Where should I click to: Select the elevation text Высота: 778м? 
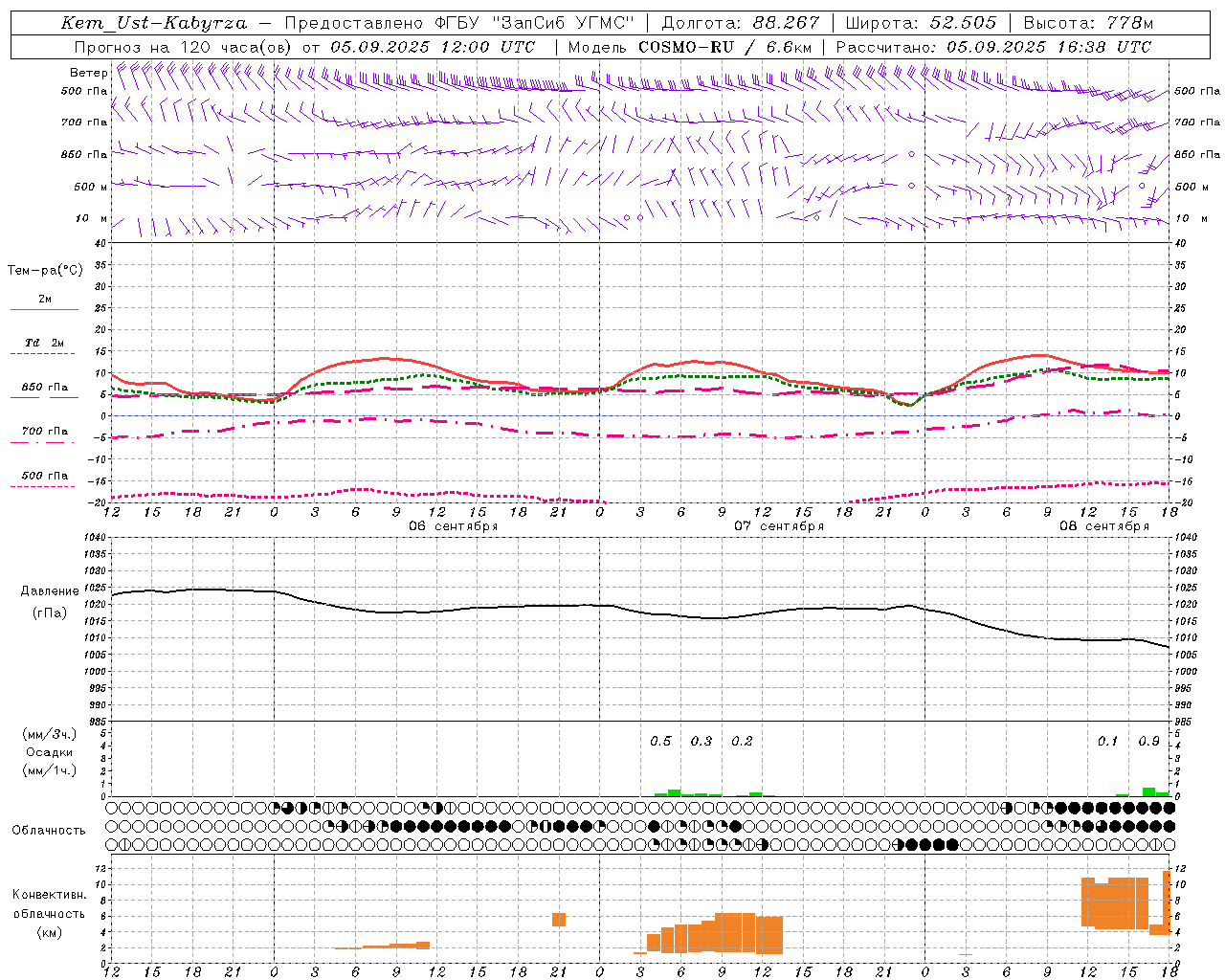pyautogui.click(x=1088, y=23)
